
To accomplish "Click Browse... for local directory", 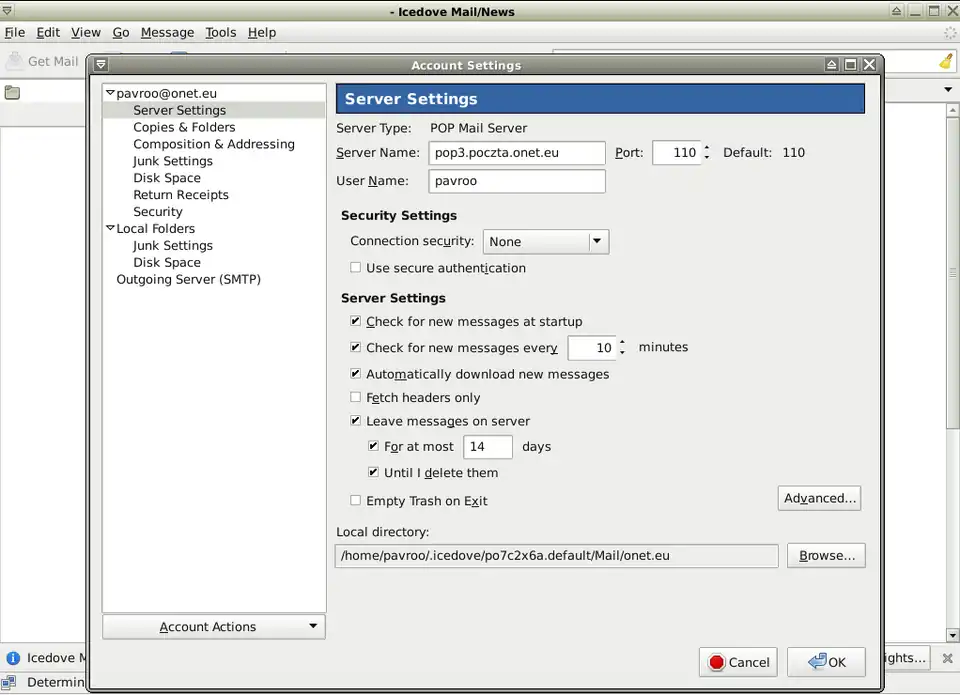I will [x=826, y=555].
